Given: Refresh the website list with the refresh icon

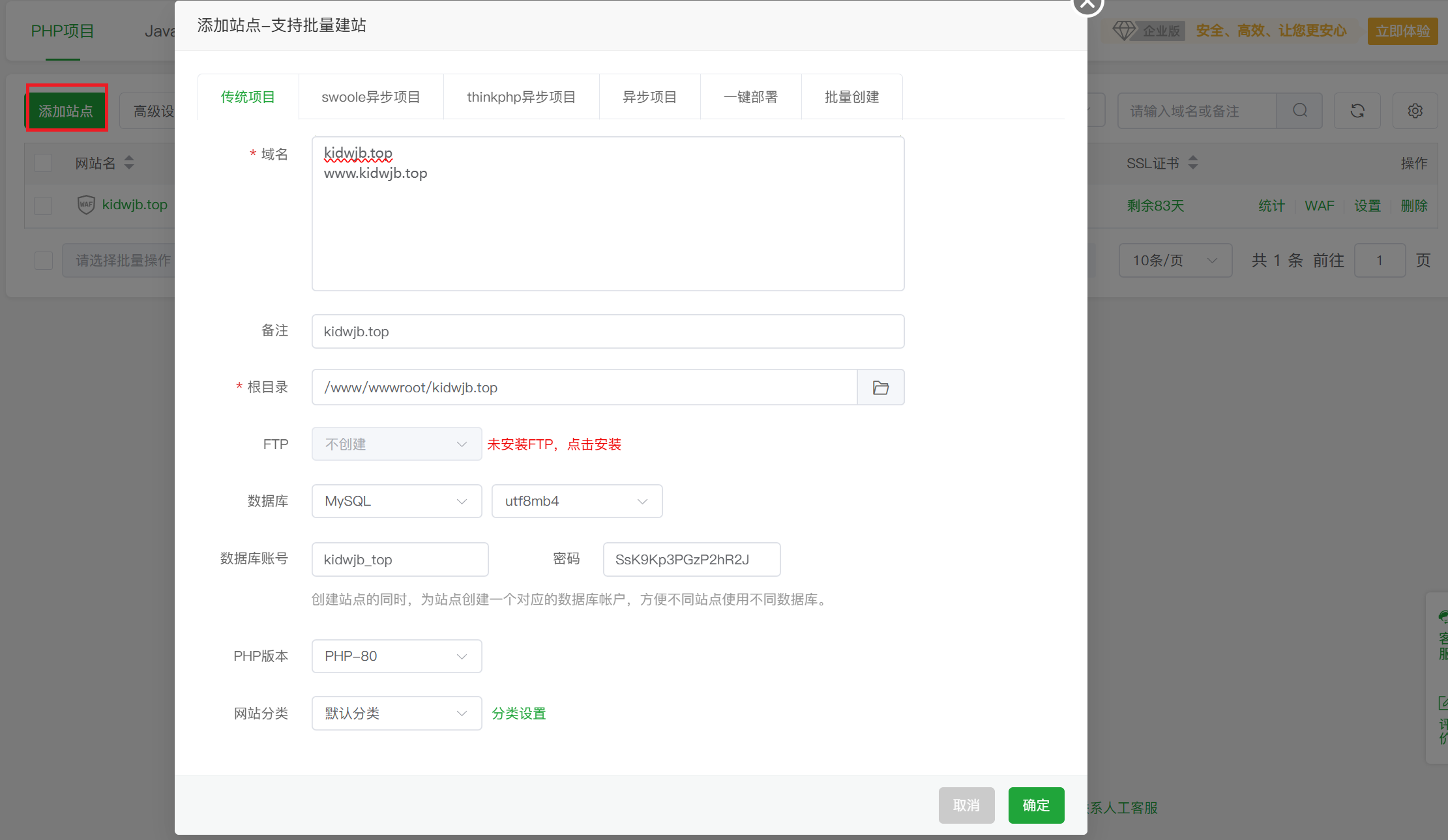Looking at the screenshot, I should (x=1357, y=111).
